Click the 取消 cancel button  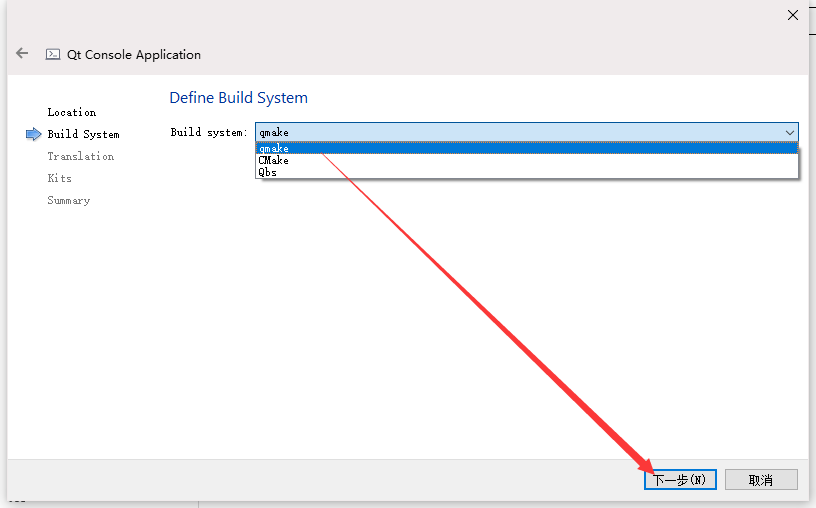coord(761,479)
